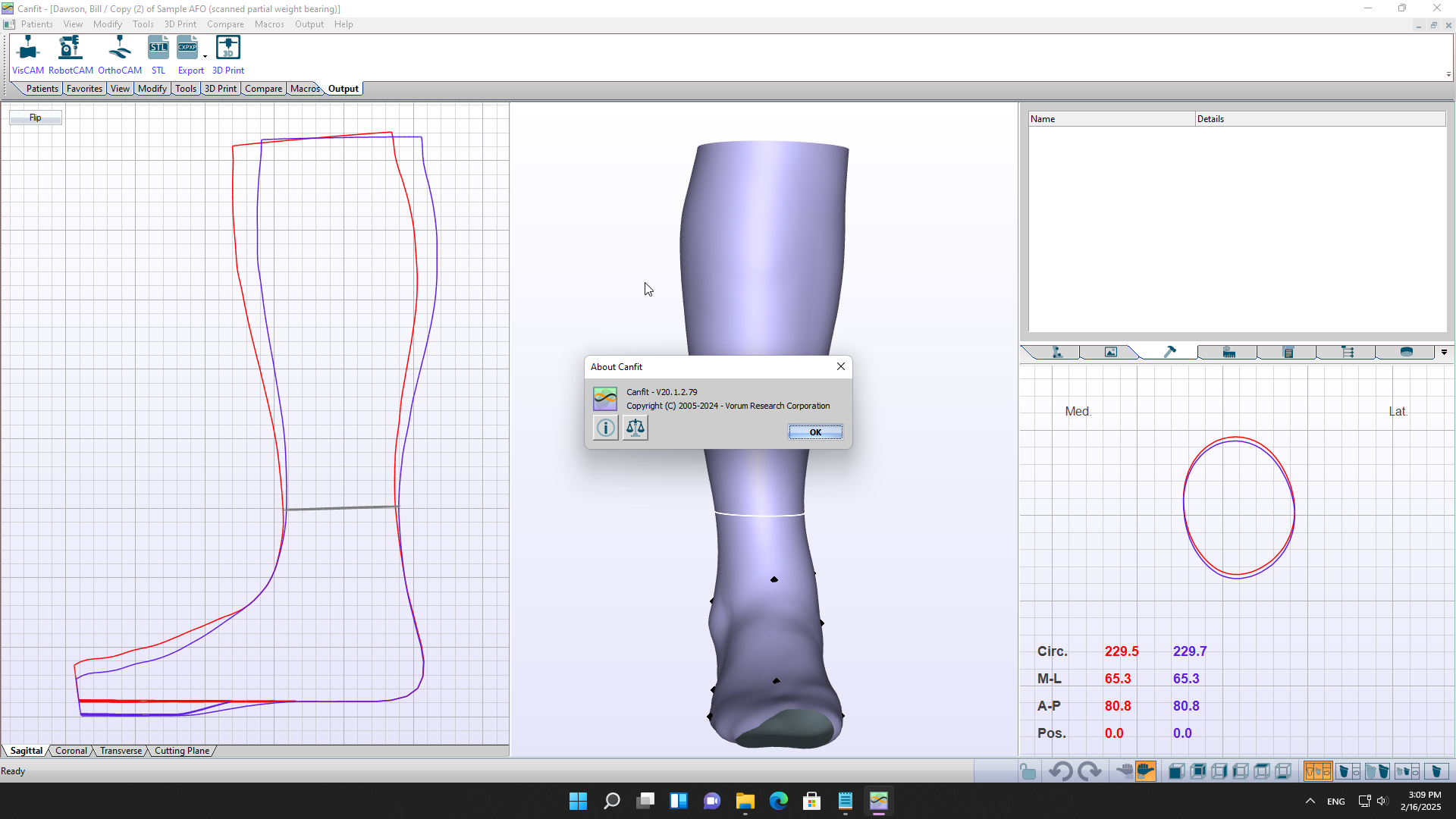Click the Redo arrow icon
The image size is (1456, 819).
[x=1090, y=772]
